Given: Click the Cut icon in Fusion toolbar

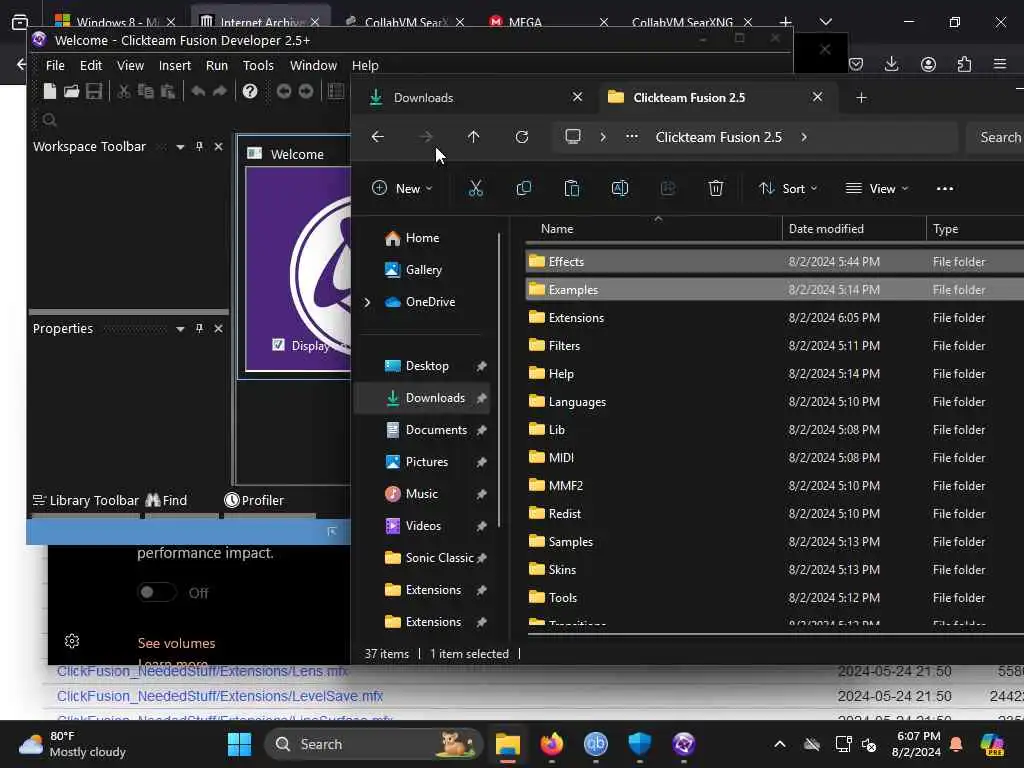Looking at the screenshot, I should pyautogui.click(x=123, y=91).
